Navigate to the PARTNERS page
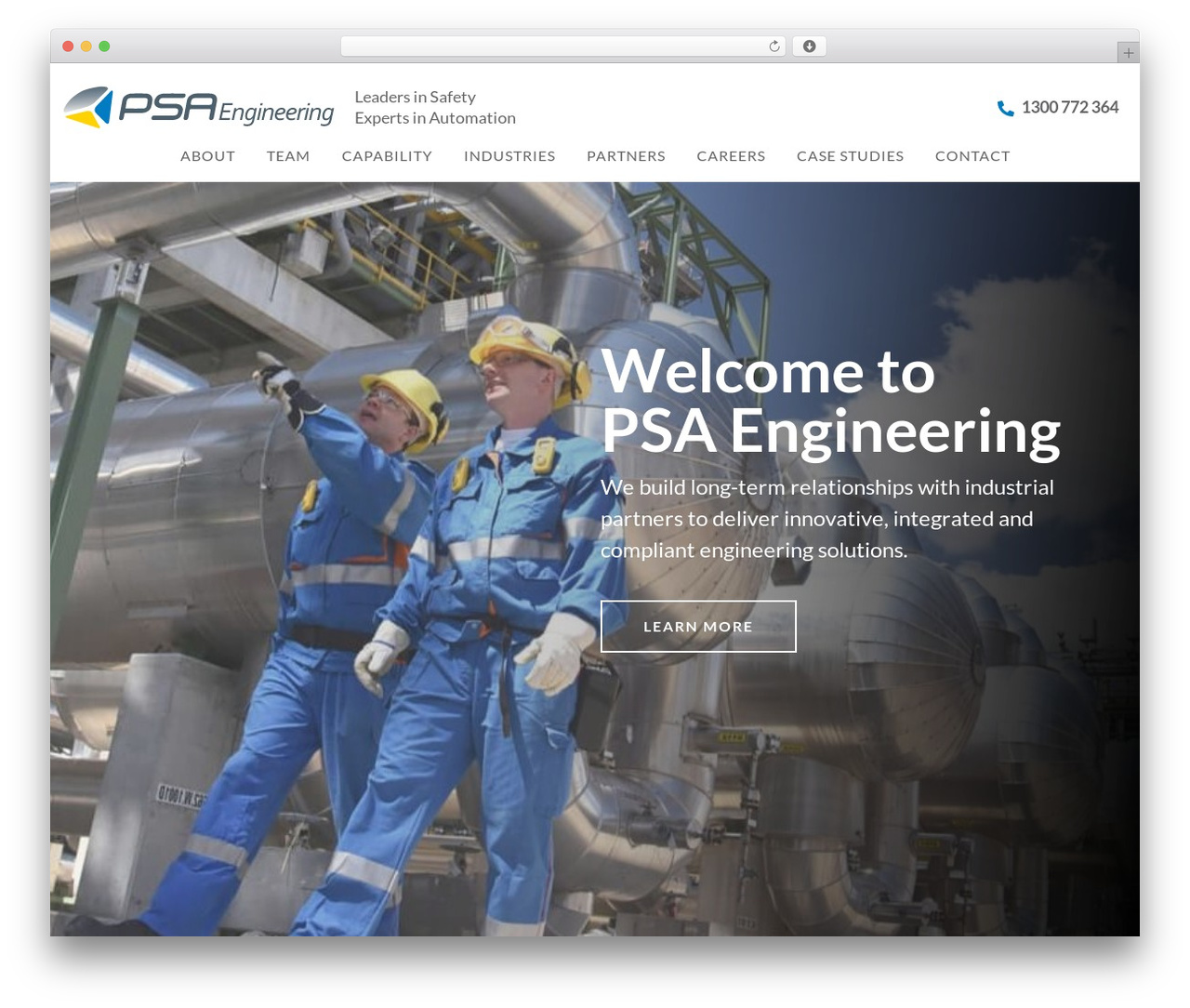 [x=626, y=156]
